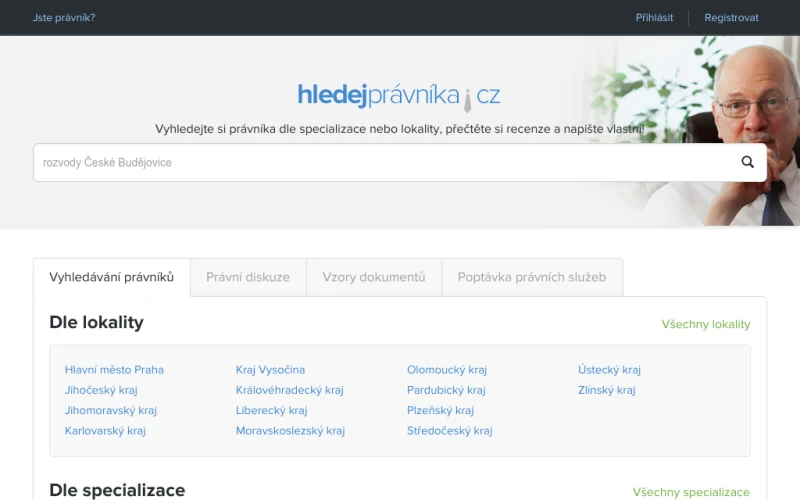
Task: Click Liberecký kraj link
Action: click(271, 411)
